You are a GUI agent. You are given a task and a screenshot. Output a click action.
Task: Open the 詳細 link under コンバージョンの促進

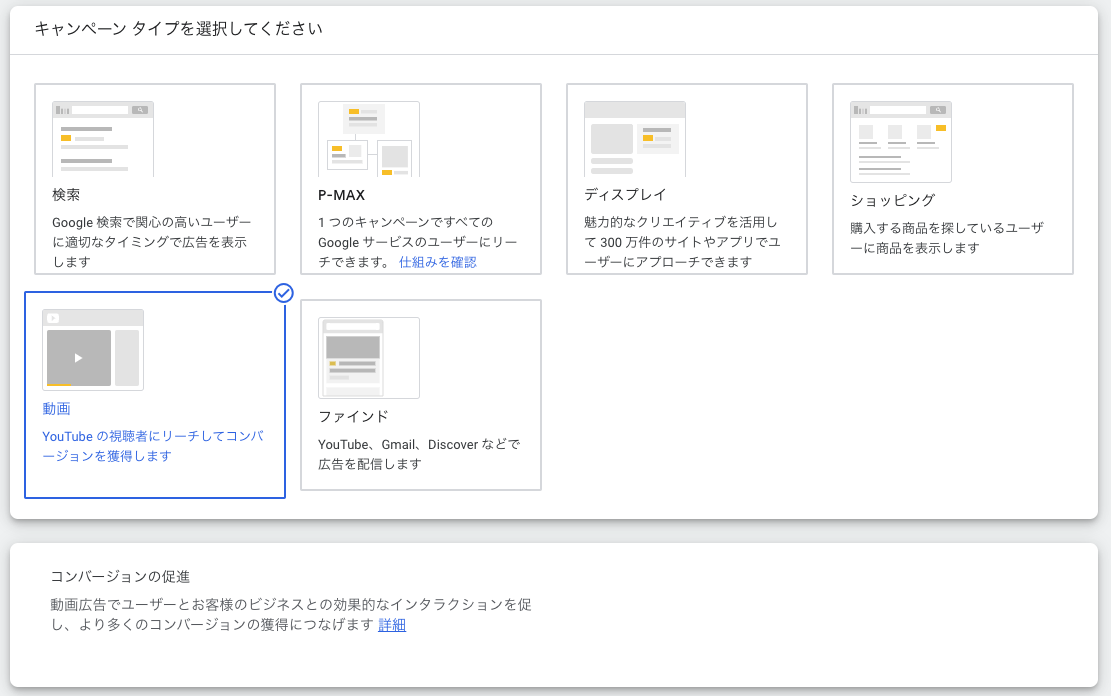pyautogui.click(x=392, y=625)
